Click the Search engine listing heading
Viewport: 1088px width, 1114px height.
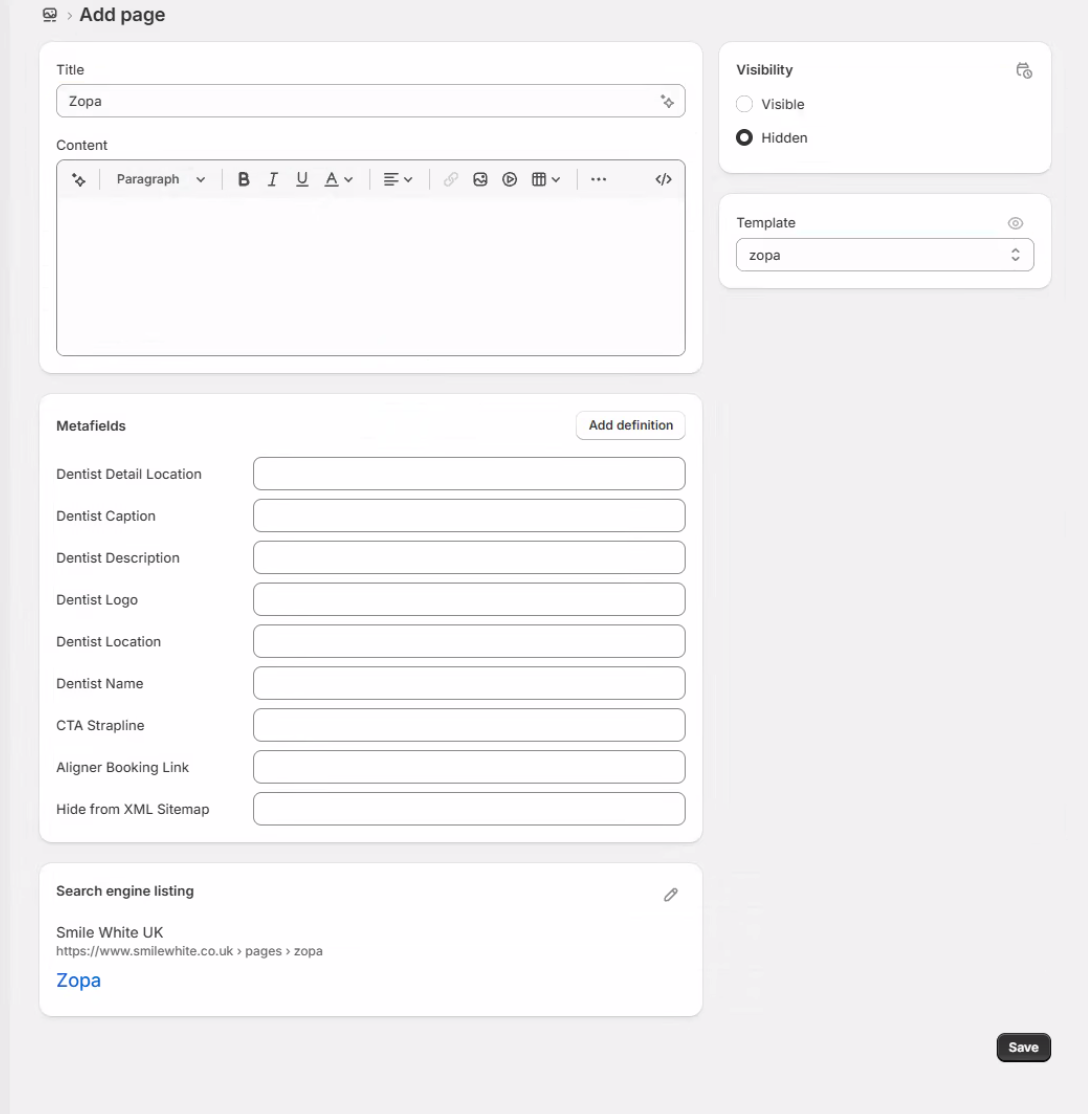pos(125,891)
